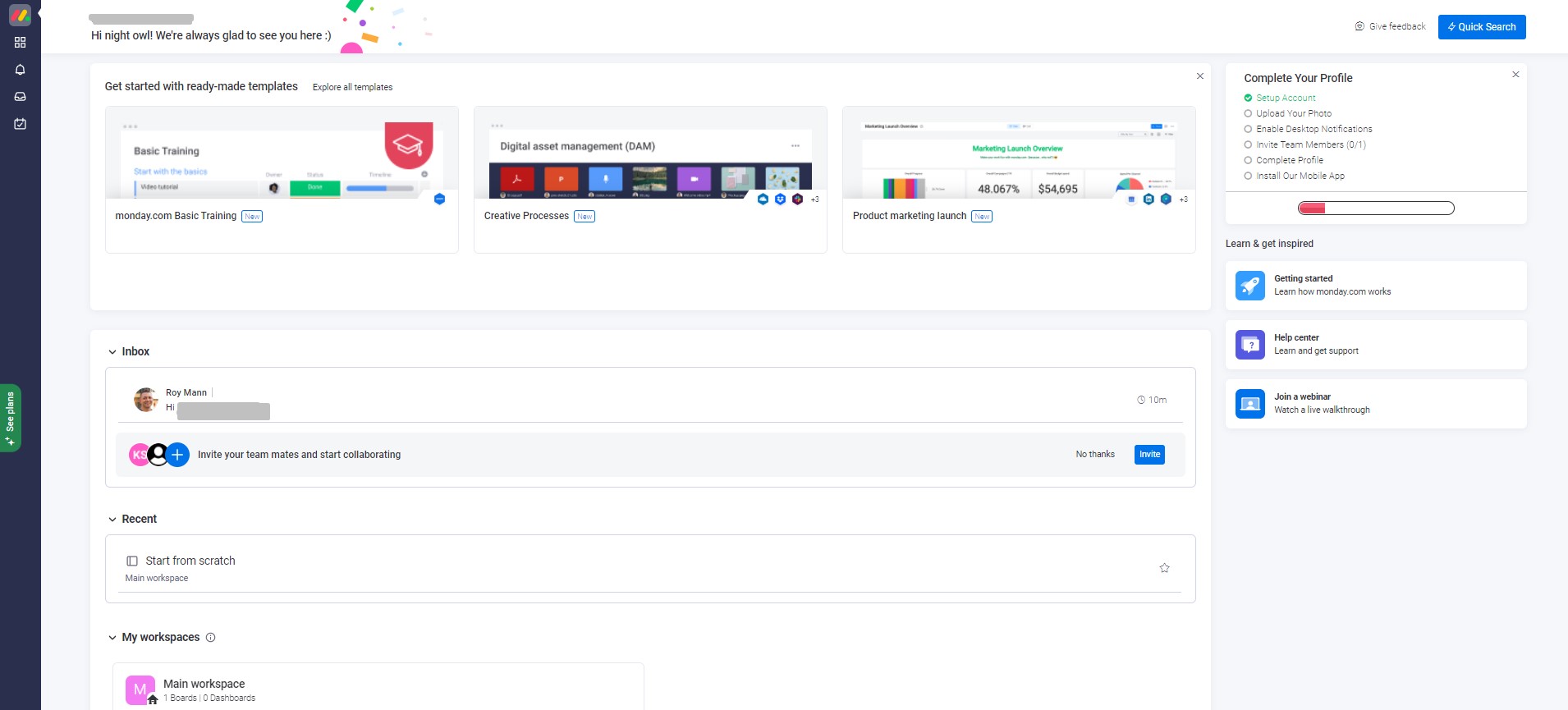Open the Roy Mann inbox message
Screen dimensions: 1568x710
650,400
